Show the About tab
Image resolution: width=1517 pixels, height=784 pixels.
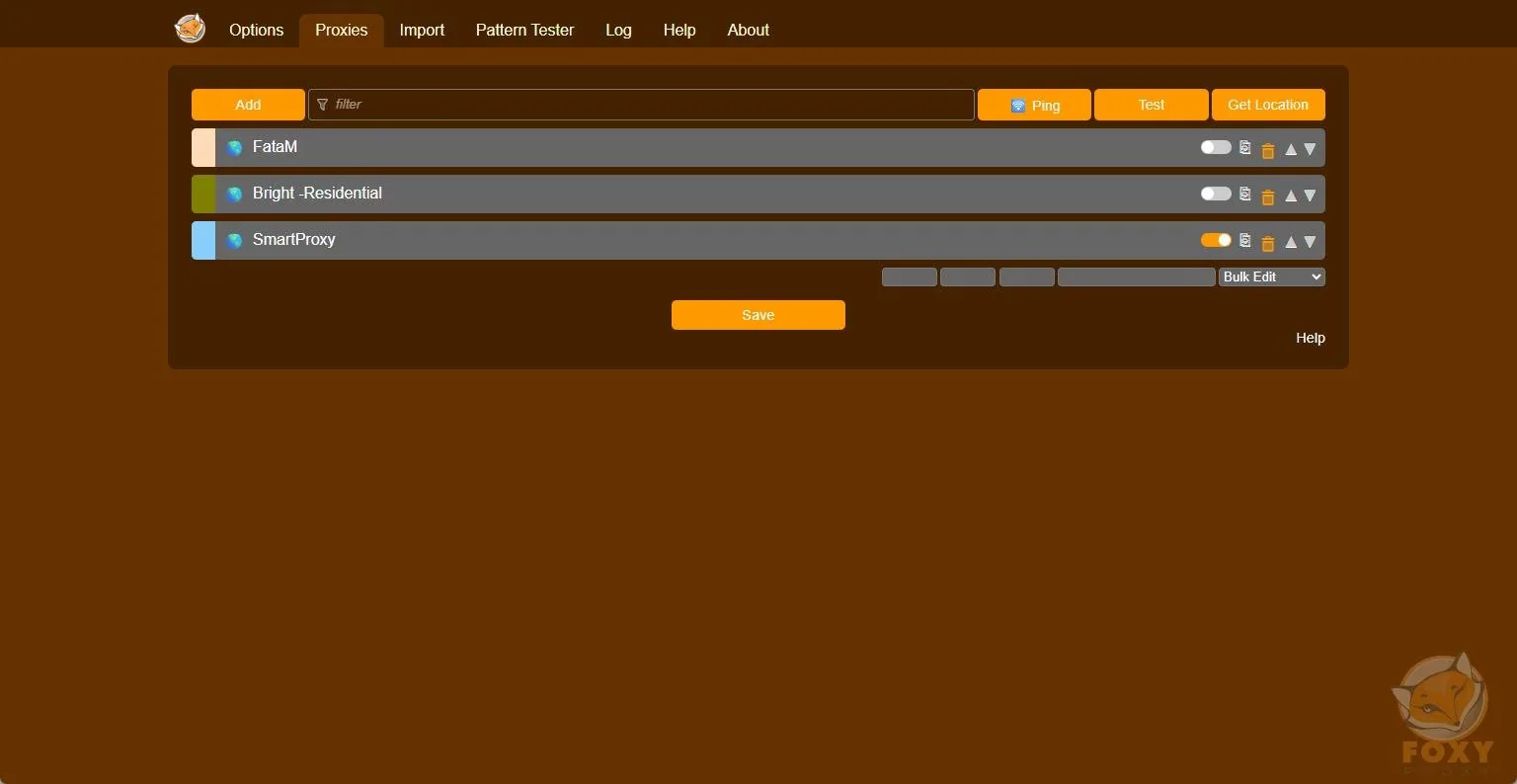coord(748,30)
